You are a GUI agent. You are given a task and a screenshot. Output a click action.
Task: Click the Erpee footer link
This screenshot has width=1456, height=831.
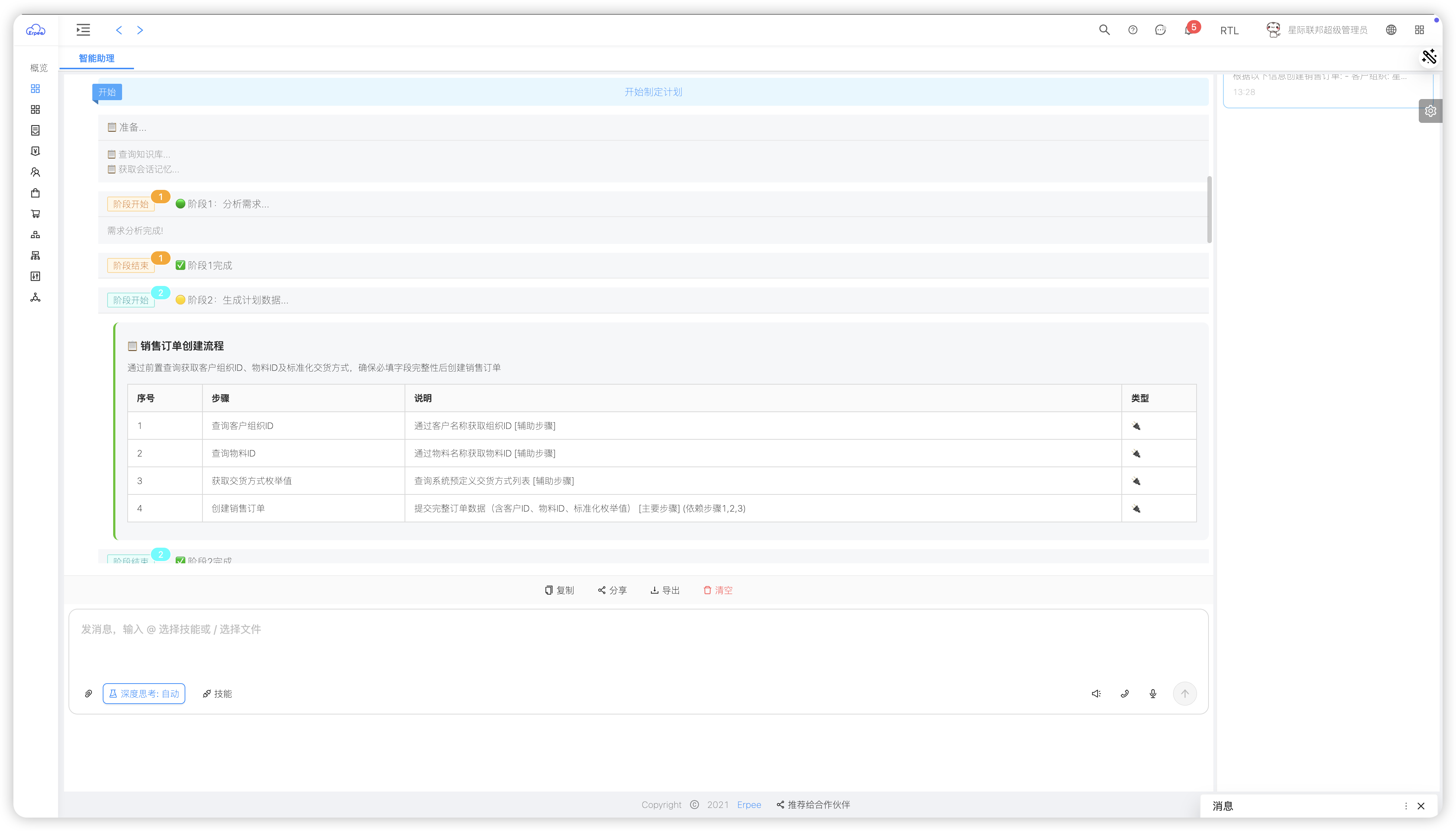(748, 804)
